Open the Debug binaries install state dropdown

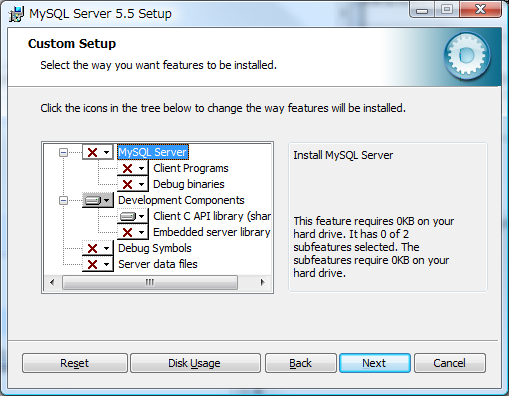coord(133,184)
